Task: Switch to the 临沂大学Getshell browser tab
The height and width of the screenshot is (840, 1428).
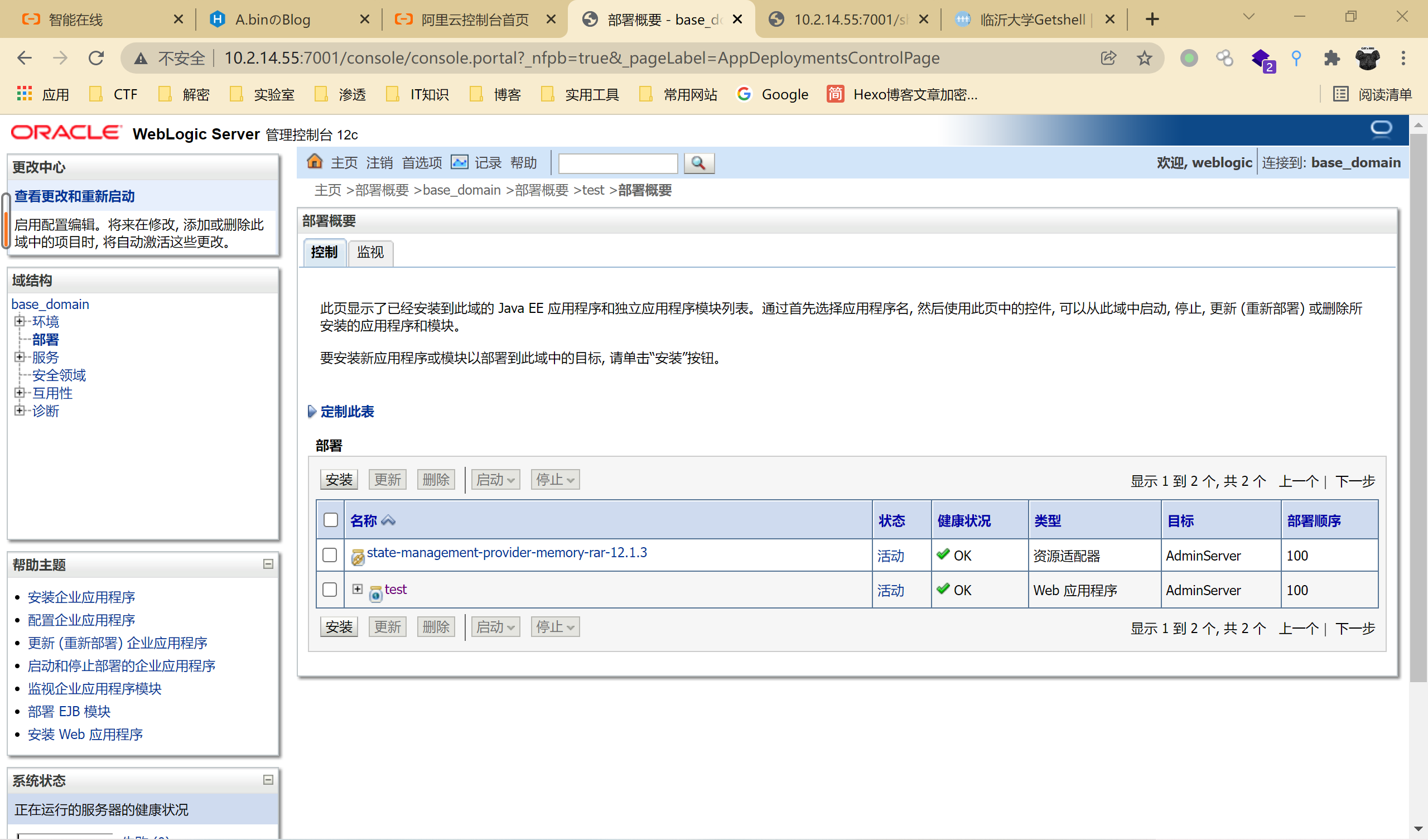Action: (1033, 20)
